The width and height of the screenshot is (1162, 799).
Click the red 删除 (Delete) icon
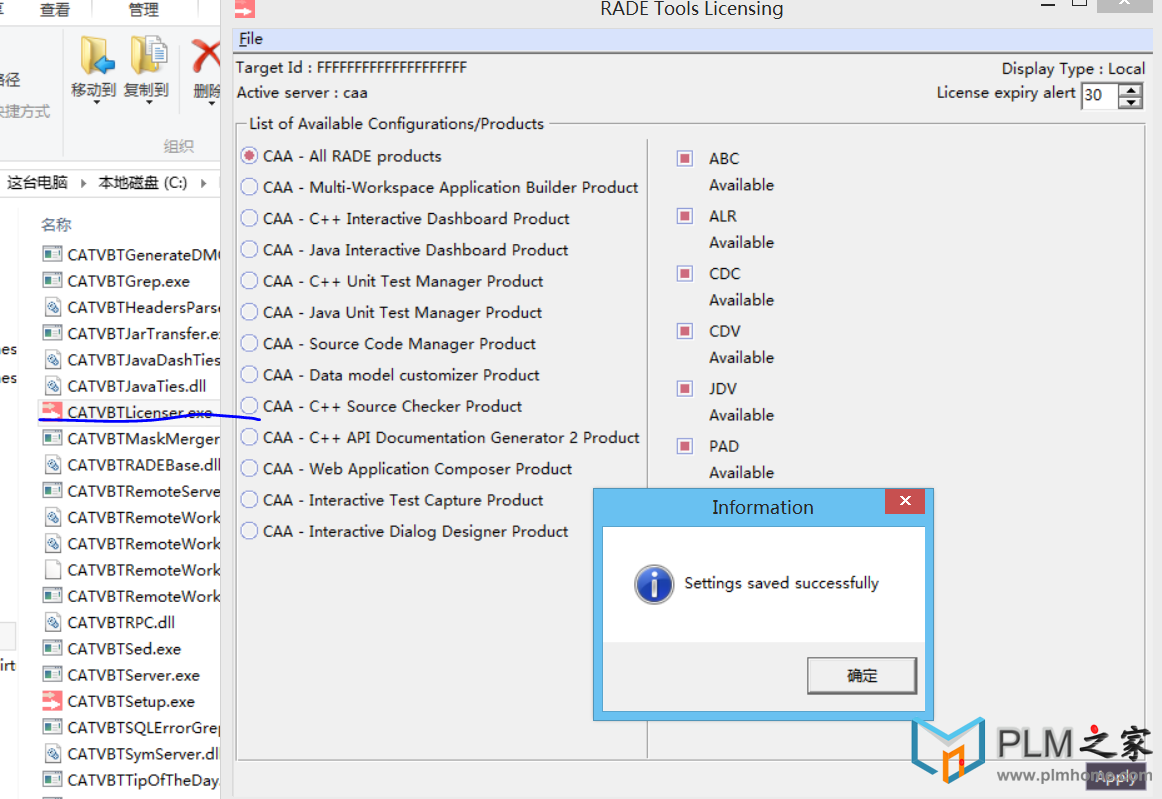click(207, 55)
